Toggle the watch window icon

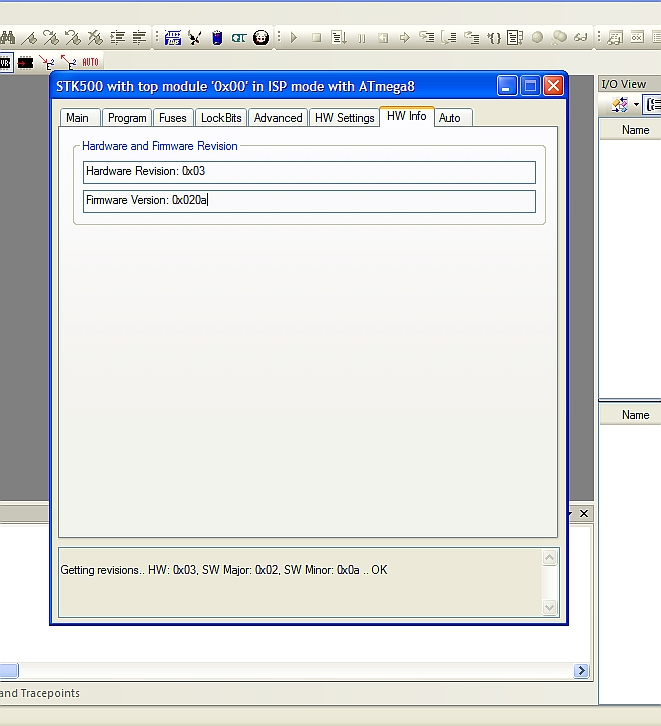[615, 38]
